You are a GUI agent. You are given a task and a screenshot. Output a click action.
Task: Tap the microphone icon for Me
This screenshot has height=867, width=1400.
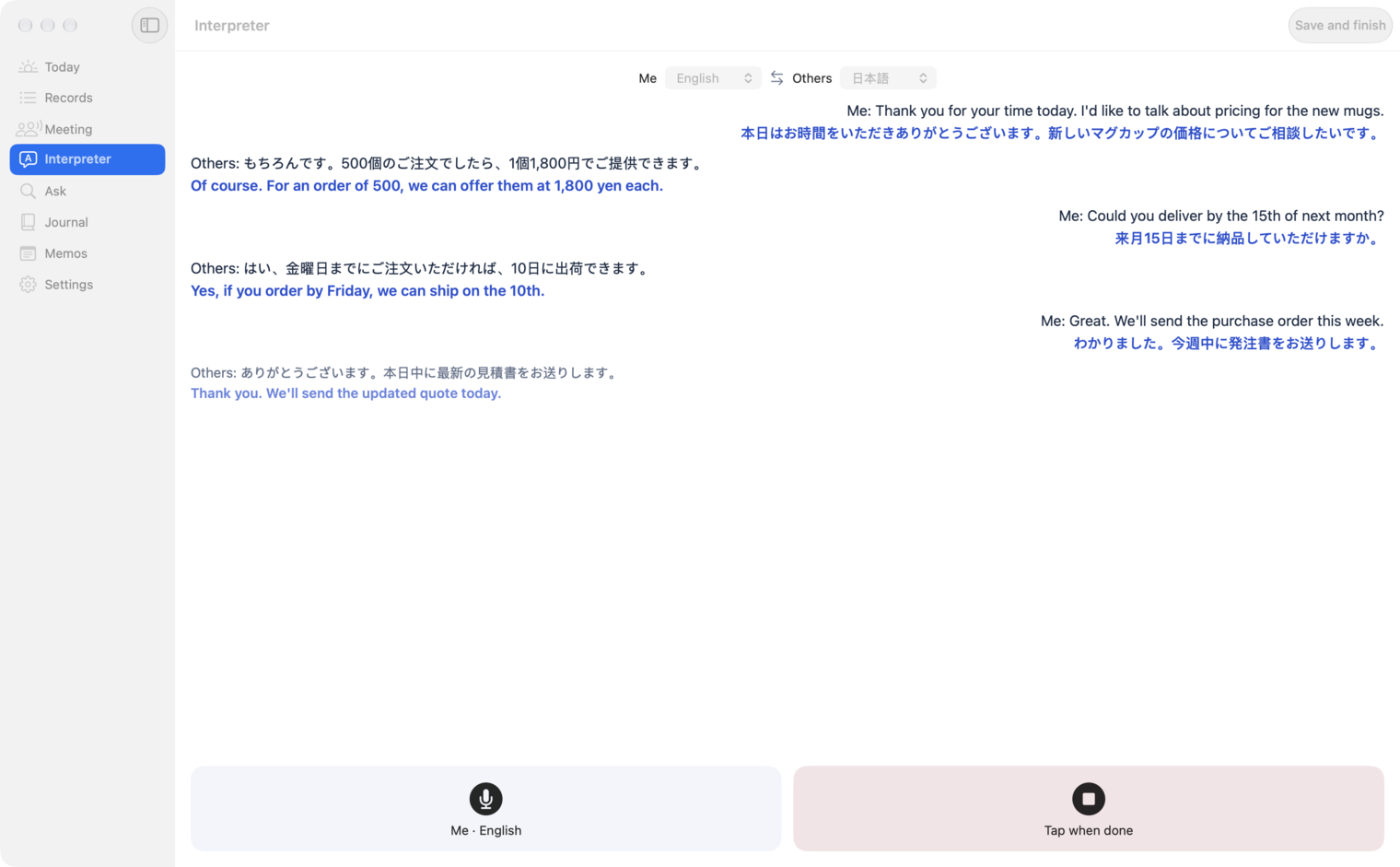pyautogui.click(x=485, y=799)
